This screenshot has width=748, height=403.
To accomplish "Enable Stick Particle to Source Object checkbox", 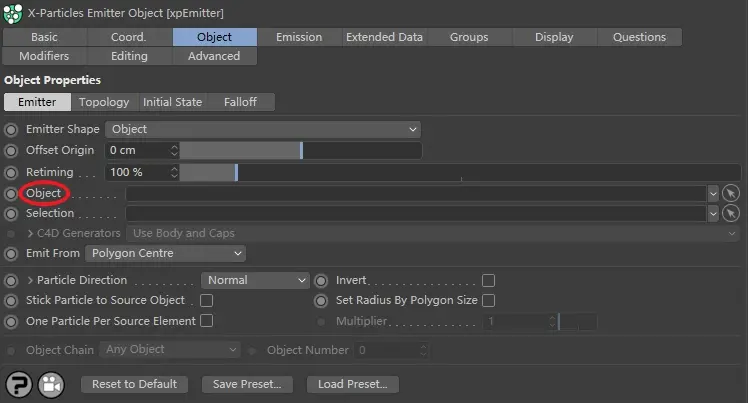I will click(x=207, y=300).
